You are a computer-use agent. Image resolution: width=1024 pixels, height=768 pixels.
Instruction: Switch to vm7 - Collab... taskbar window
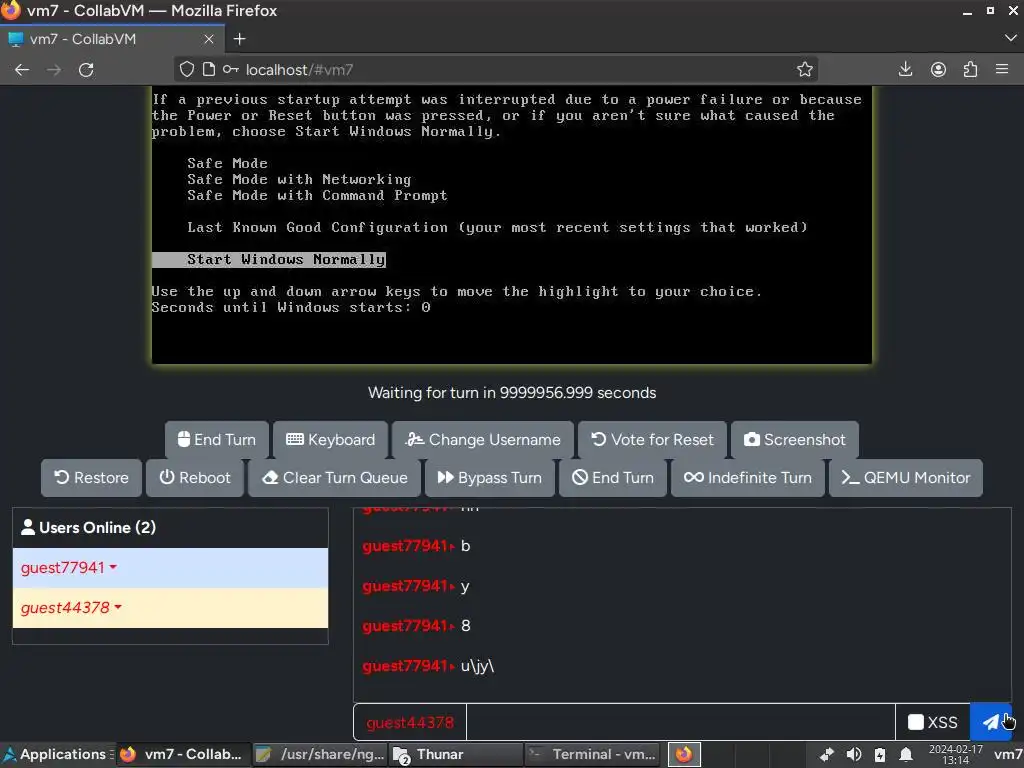click(x=184, y=754)
